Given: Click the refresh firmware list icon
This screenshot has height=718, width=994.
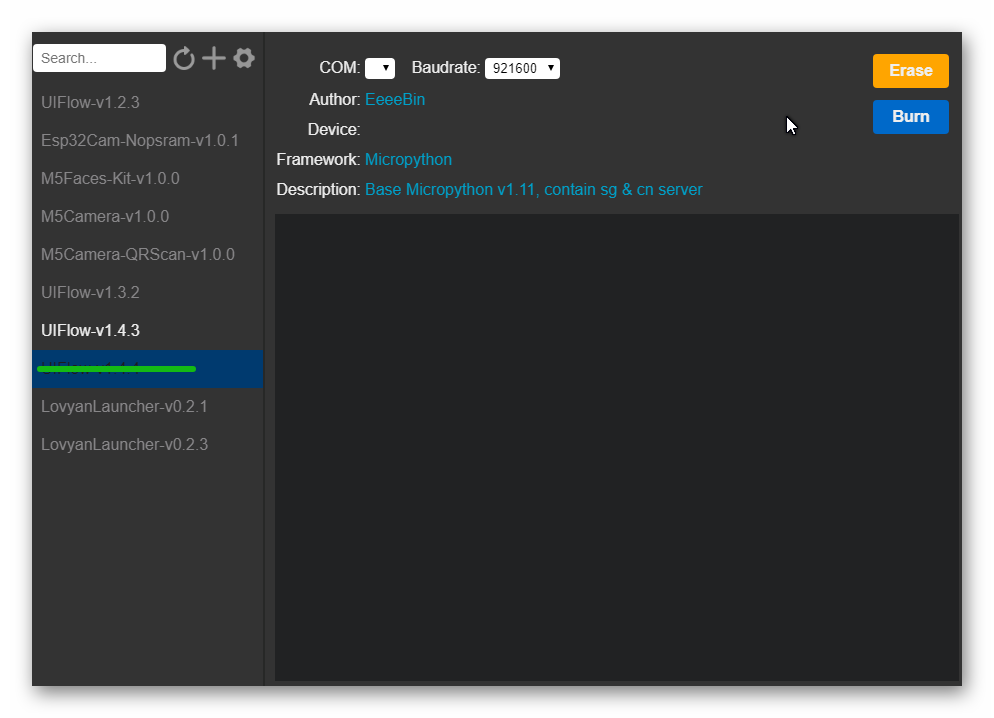Looking at the screenshot, I should point(184,59).
